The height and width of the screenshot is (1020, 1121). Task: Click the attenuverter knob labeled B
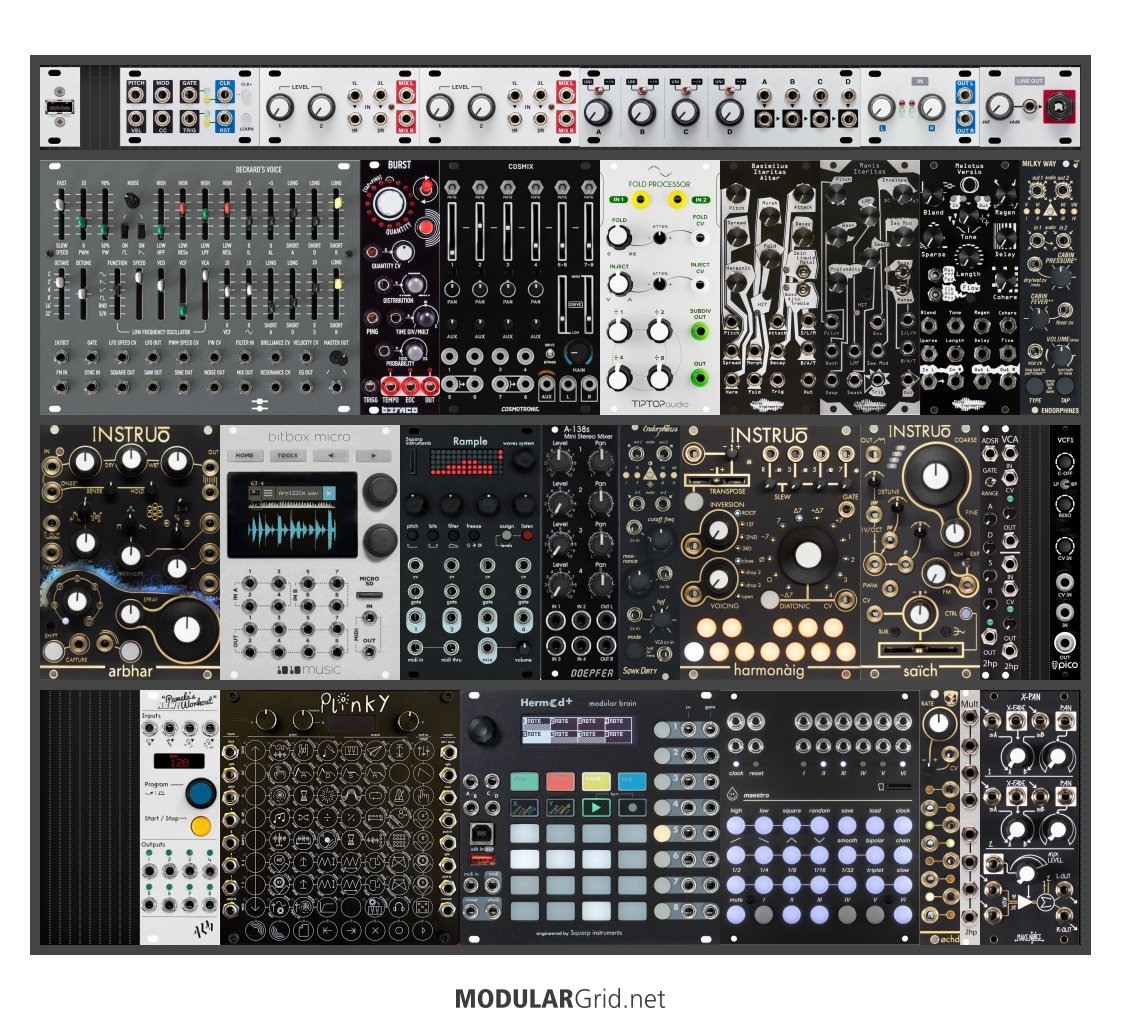pos(641,112)
